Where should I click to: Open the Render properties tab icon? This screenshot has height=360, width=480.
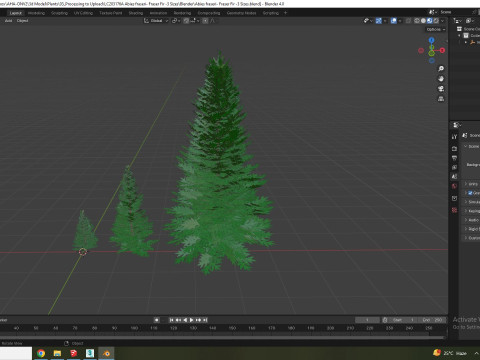tap(454, 149)
